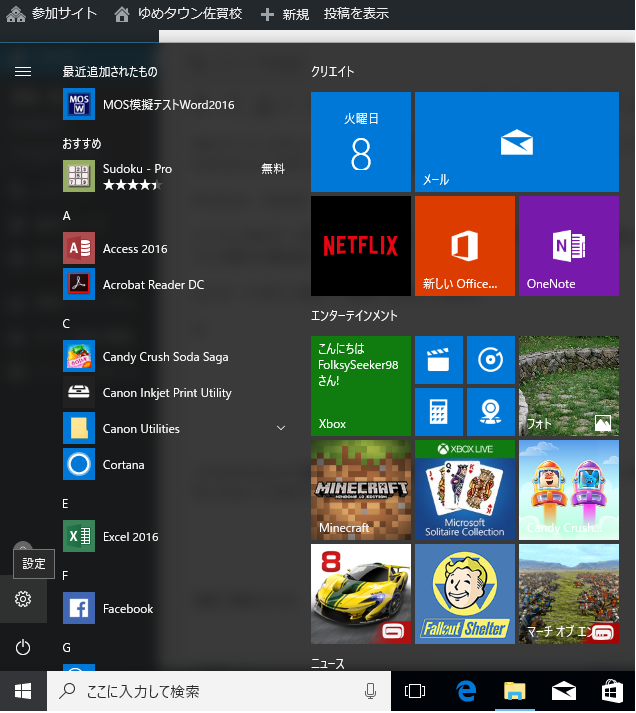Click the letter C section header
The height and width of the screenshot is (713, 636).
tap(66, 324)
